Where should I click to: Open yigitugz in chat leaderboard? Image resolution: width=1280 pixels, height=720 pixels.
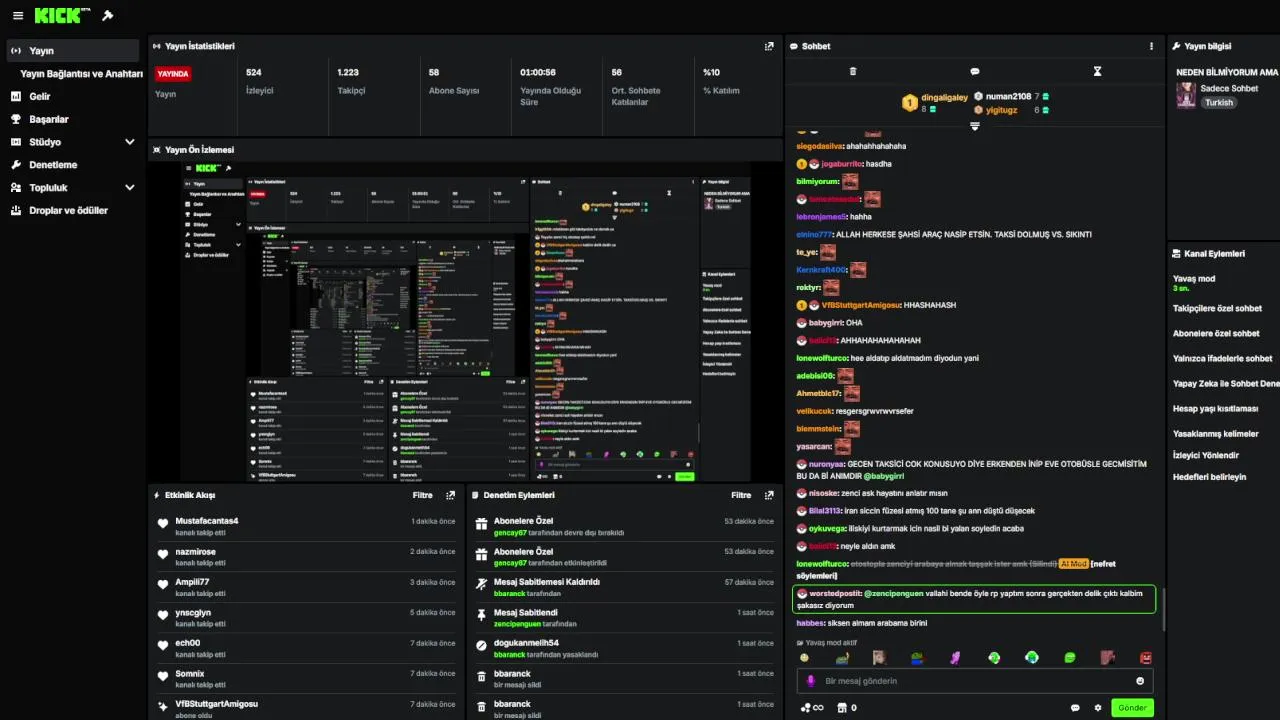click(x=1002, y=110)
